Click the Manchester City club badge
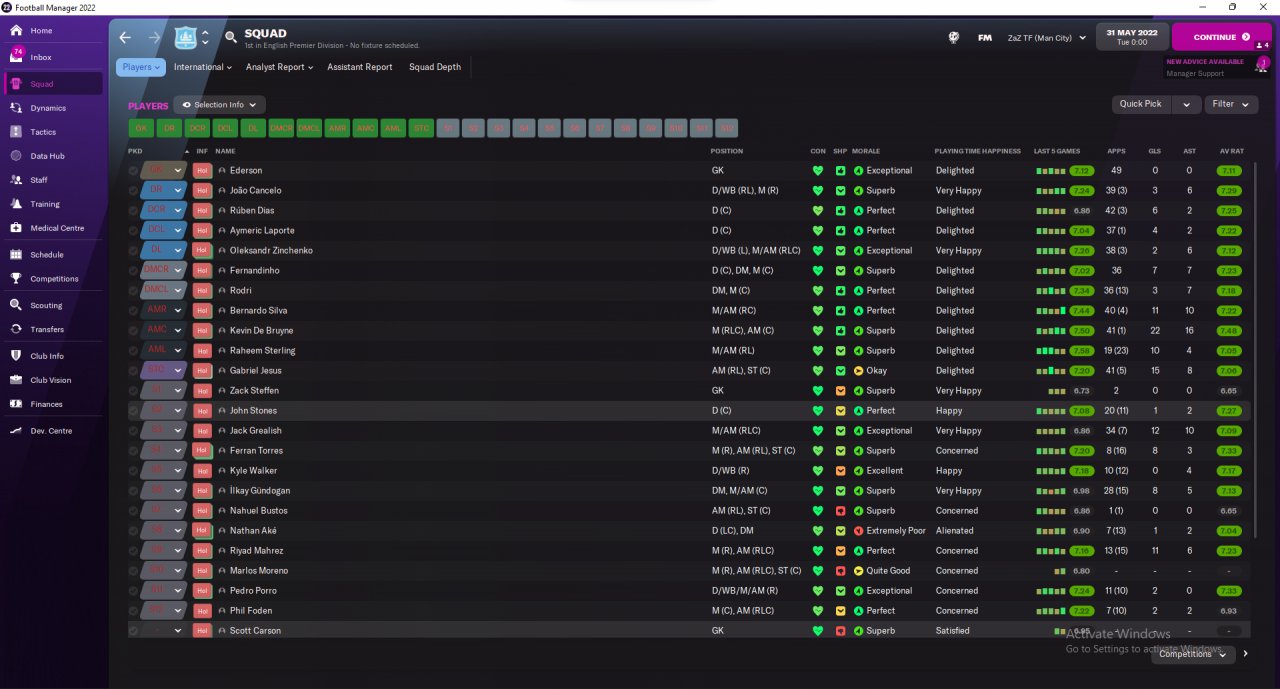1280x689 pixels. [186, 38]
